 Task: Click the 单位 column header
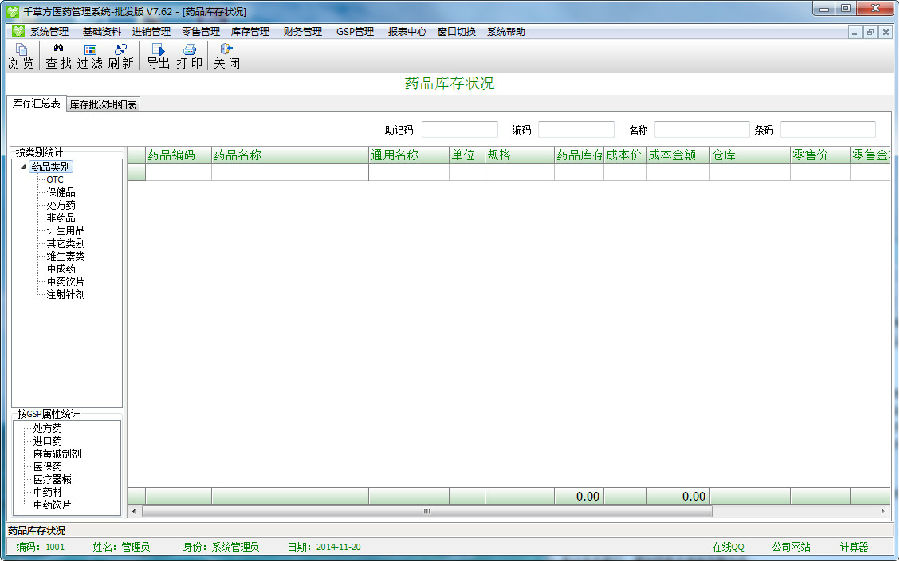pos(467,155)
